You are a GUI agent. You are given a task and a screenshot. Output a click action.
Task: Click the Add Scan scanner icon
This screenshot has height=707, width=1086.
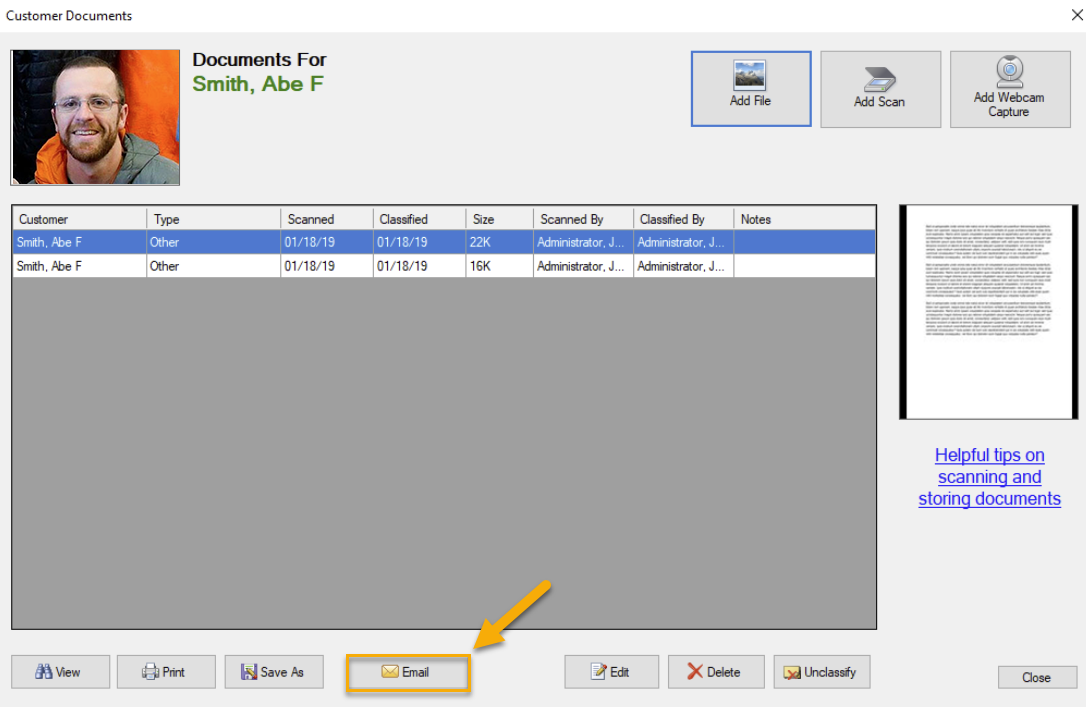click(880, 79)
